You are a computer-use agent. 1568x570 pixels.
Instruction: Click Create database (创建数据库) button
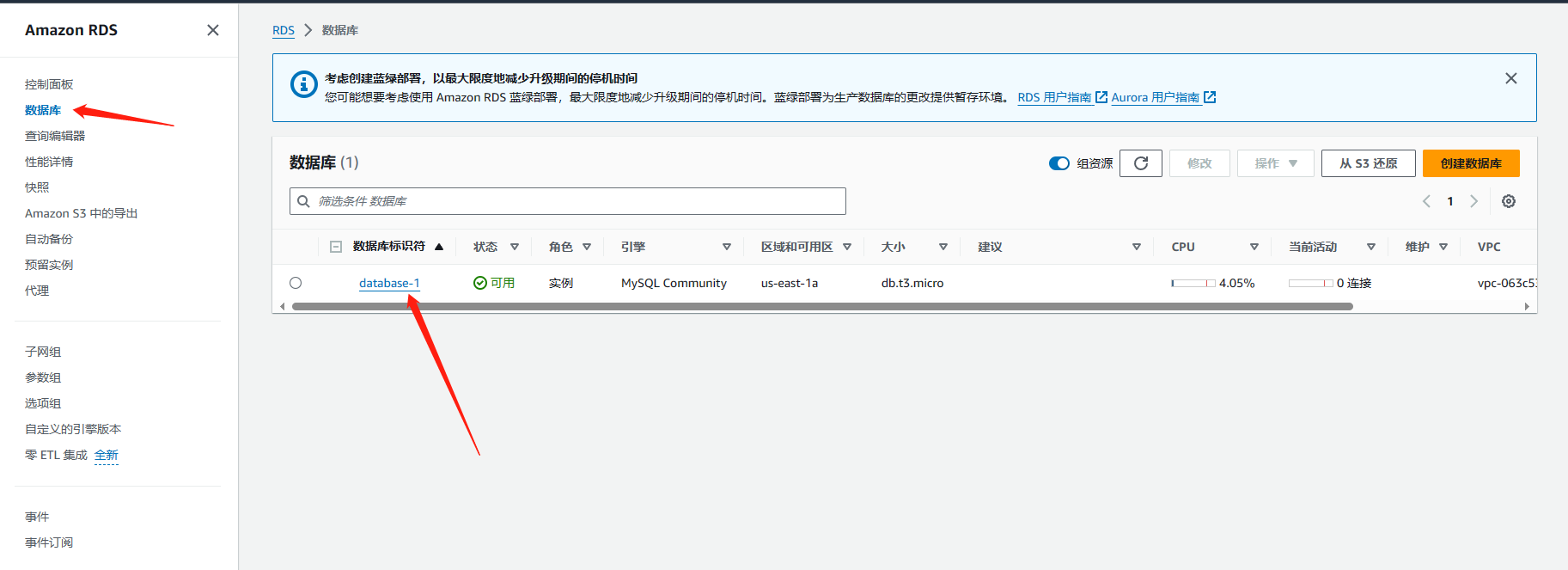(x=1471, y=163)
